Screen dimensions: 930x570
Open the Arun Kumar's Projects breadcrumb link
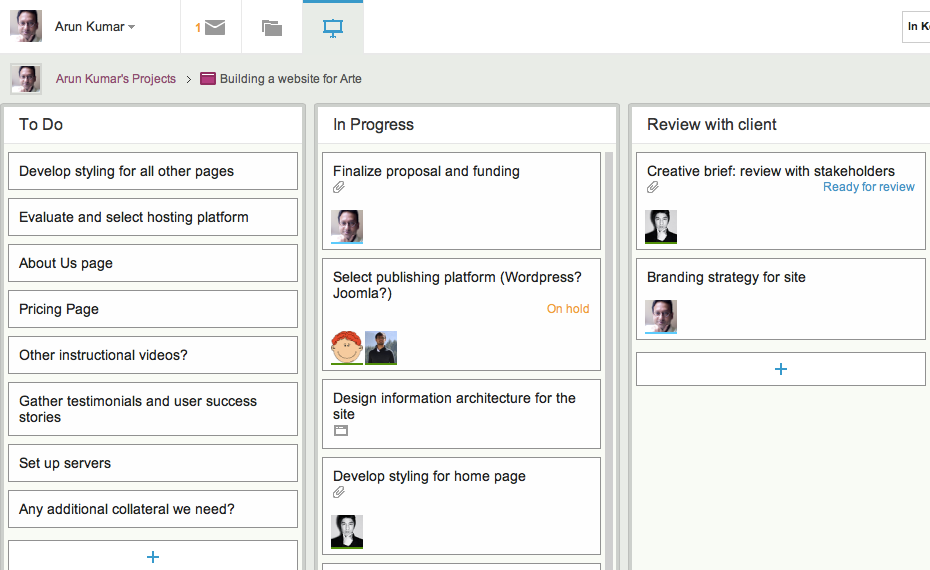(x=116, y=79)
